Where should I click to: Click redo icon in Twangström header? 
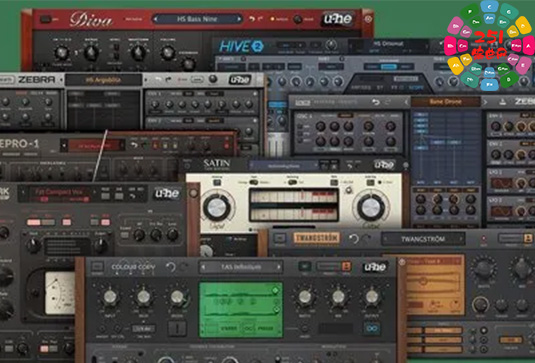pyautogui.click(x=367, y=238)
